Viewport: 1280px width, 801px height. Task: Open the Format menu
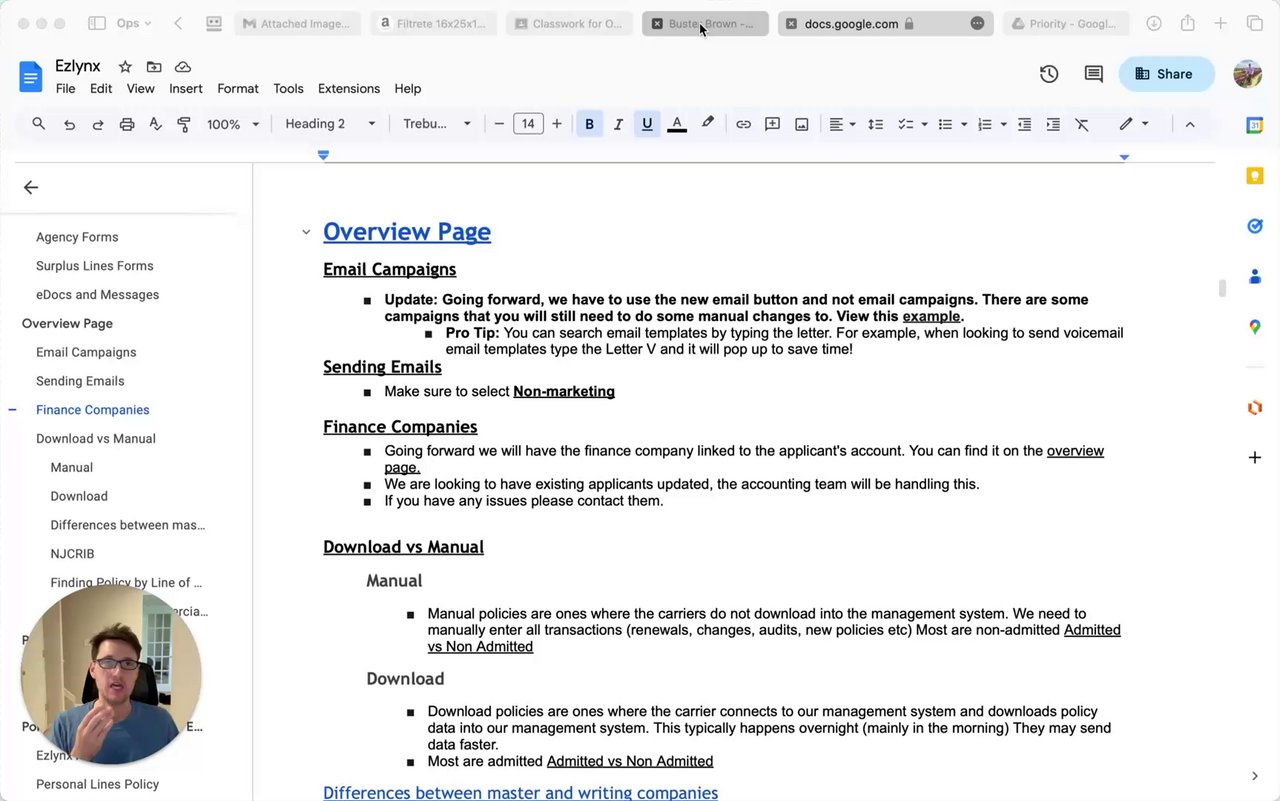point(238,88)
